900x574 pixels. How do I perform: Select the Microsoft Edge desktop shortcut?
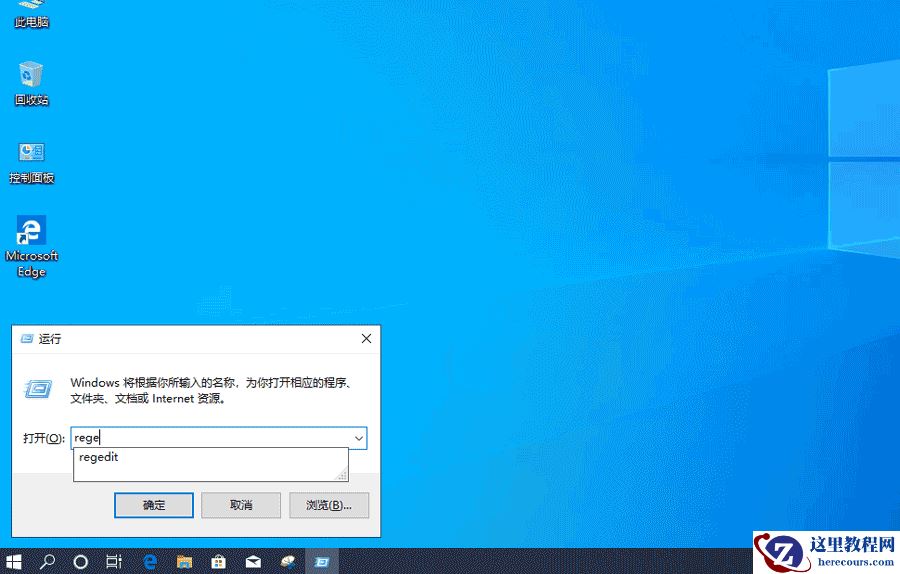pos(32,247)
